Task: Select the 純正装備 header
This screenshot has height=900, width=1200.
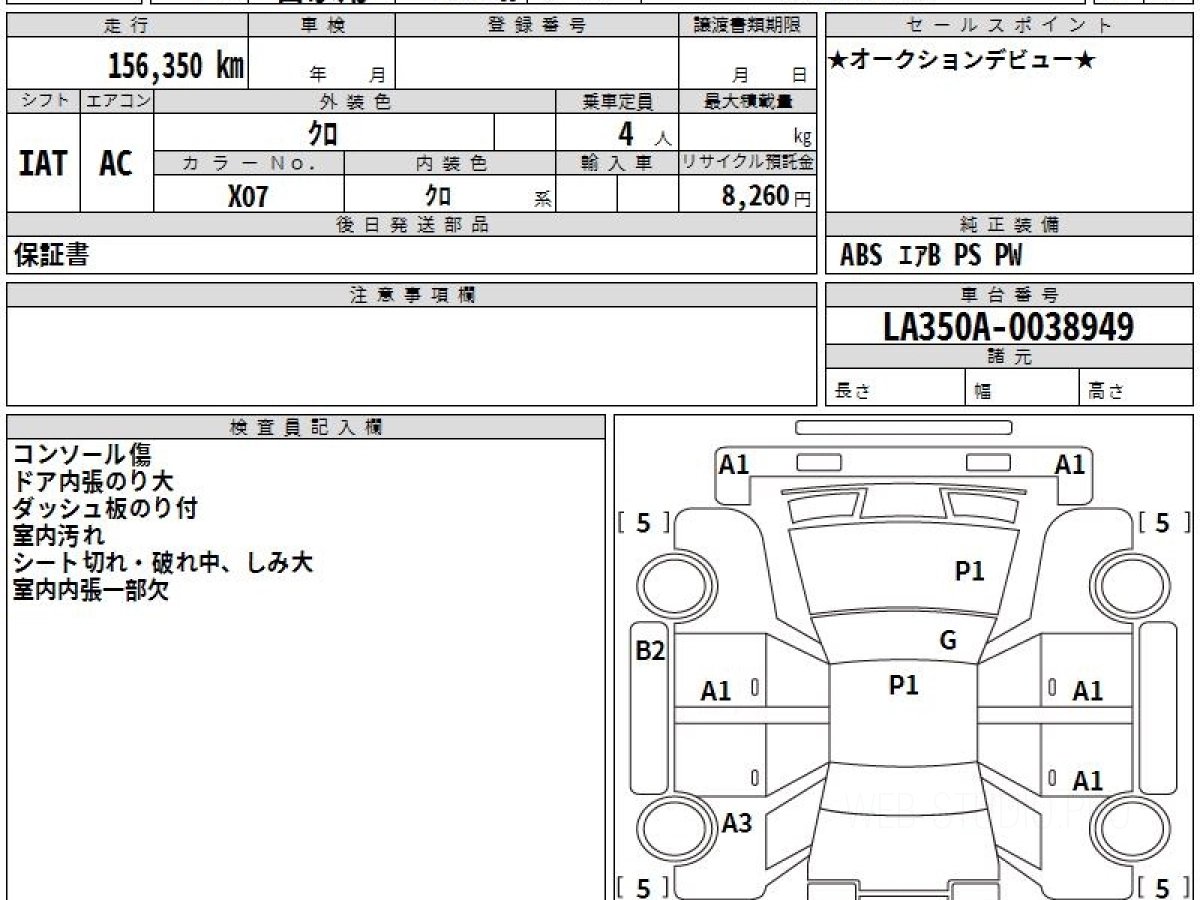Action: point(1009,225)
